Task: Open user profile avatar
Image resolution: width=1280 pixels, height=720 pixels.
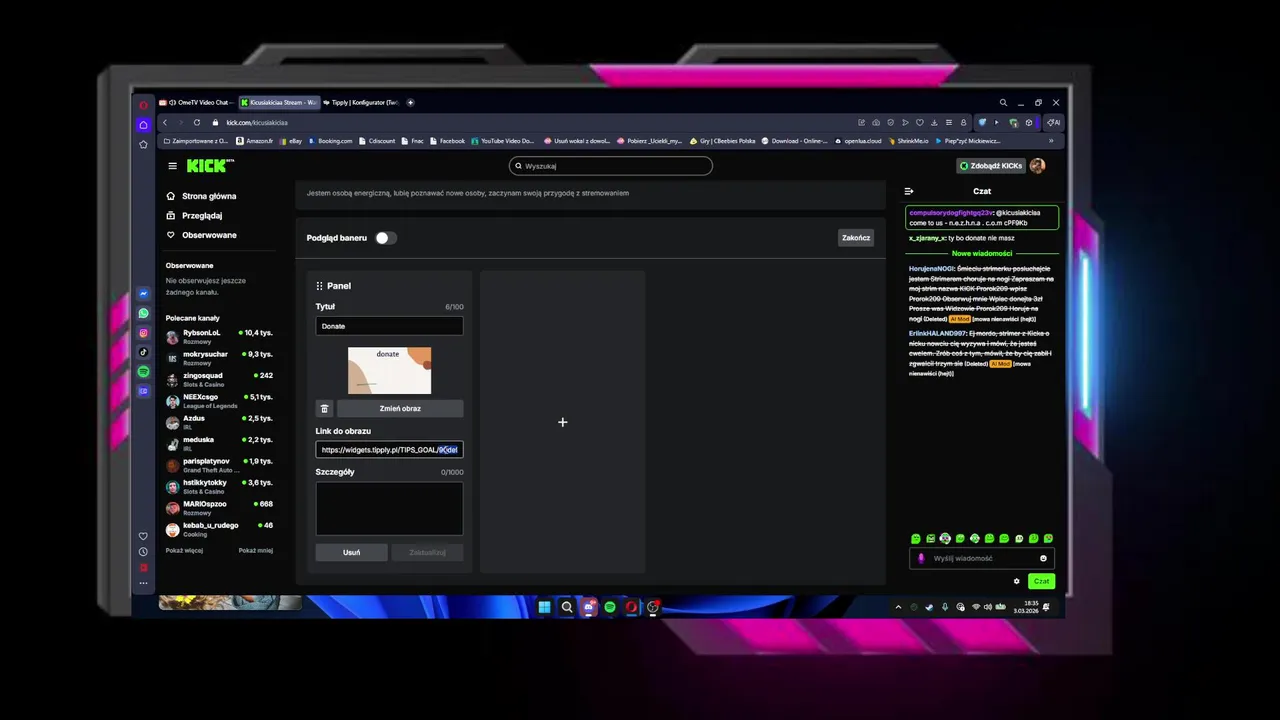Action: pyautogui.click(x=1037, y=166)
